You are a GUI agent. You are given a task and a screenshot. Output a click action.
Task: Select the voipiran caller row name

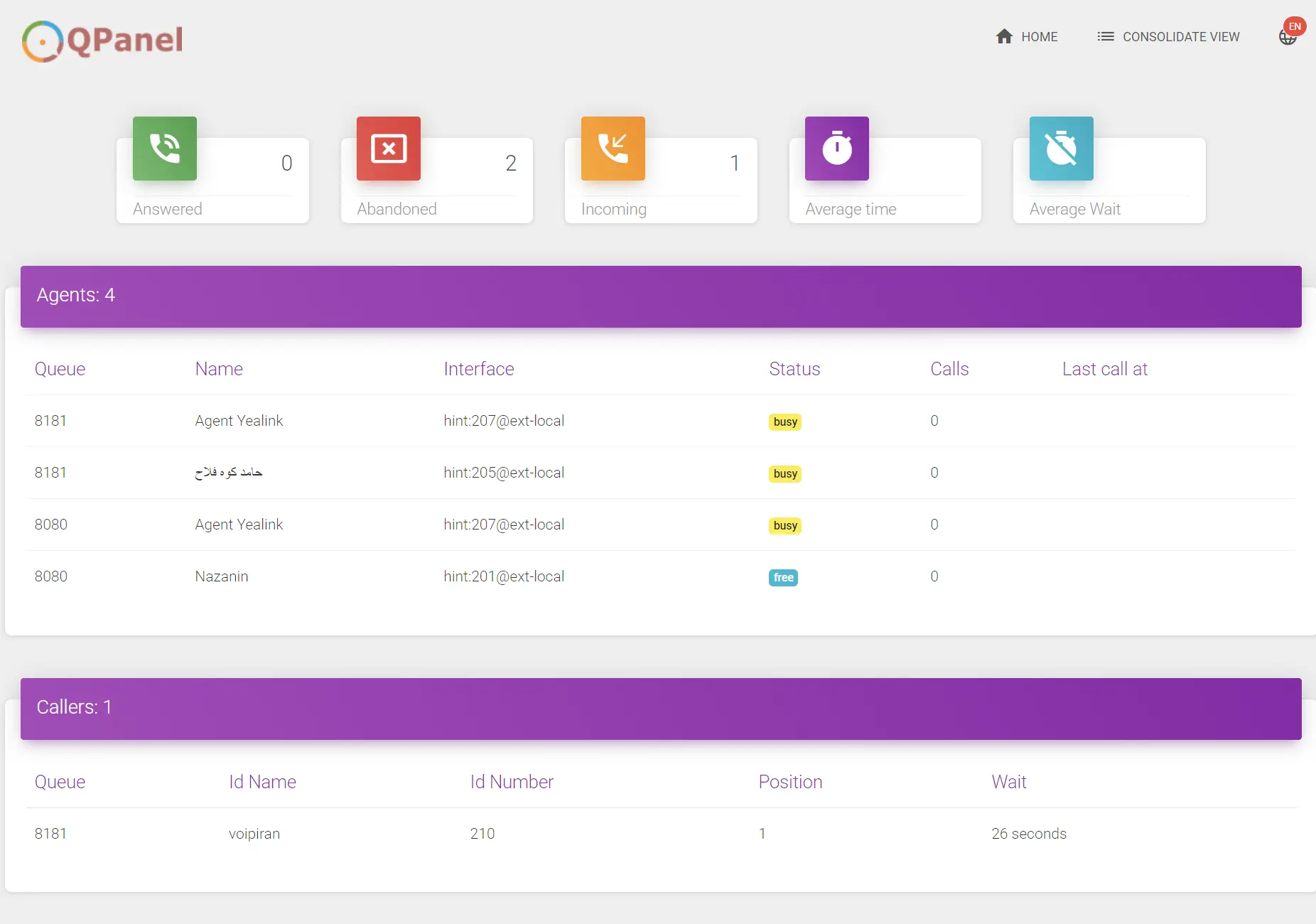point(254,834)
